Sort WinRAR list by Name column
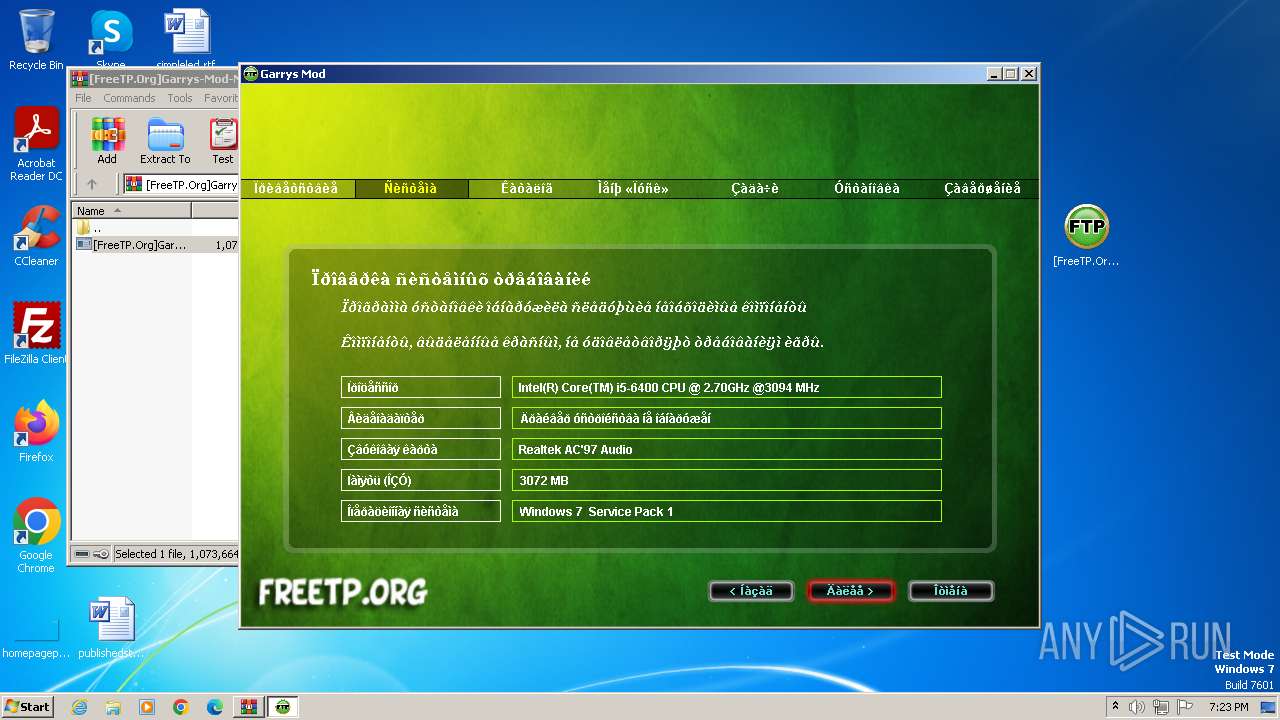 132,211
